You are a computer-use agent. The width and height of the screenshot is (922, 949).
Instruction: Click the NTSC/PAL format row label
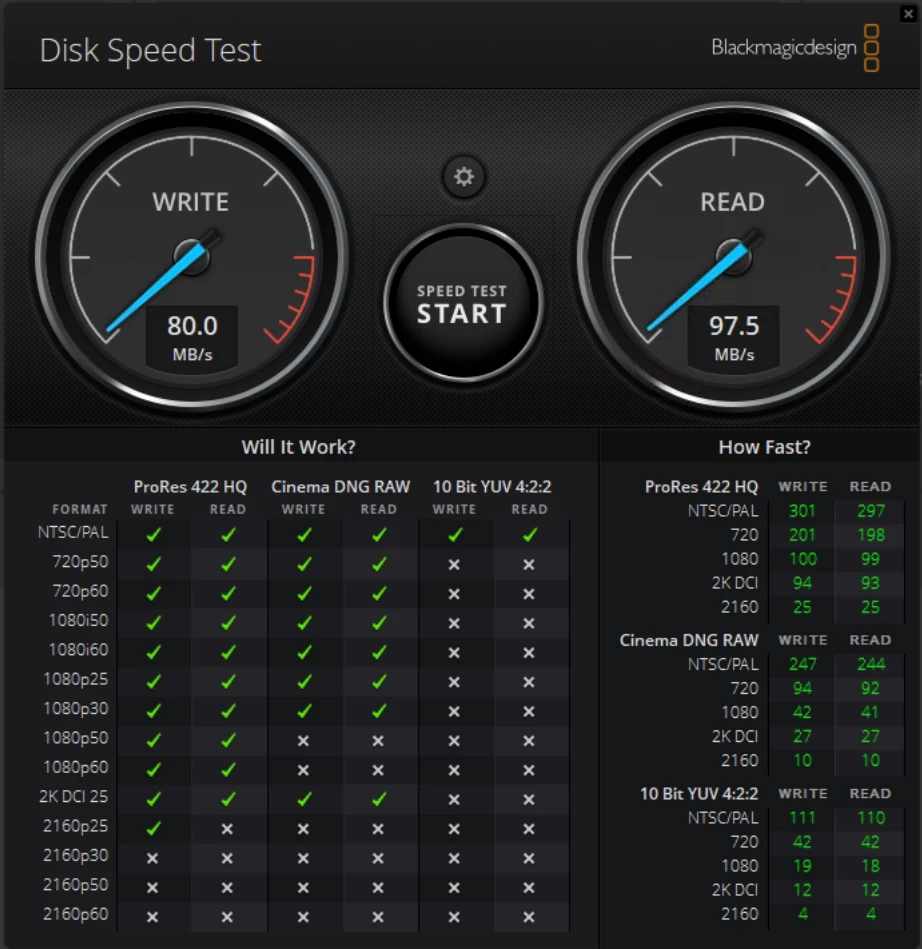(x=73, y=533)
